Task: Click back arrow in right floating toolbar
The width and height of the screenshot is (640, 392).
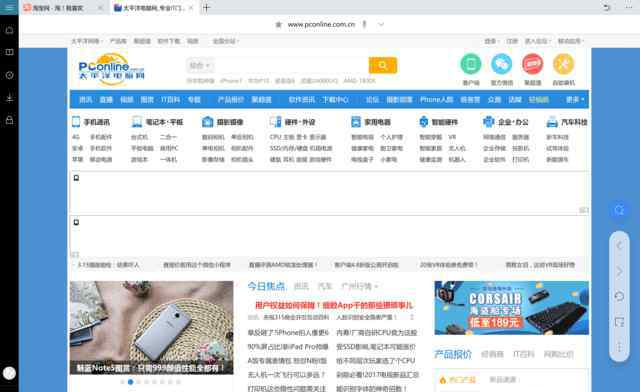Action: pyautogui.click(x=619, y=246)
